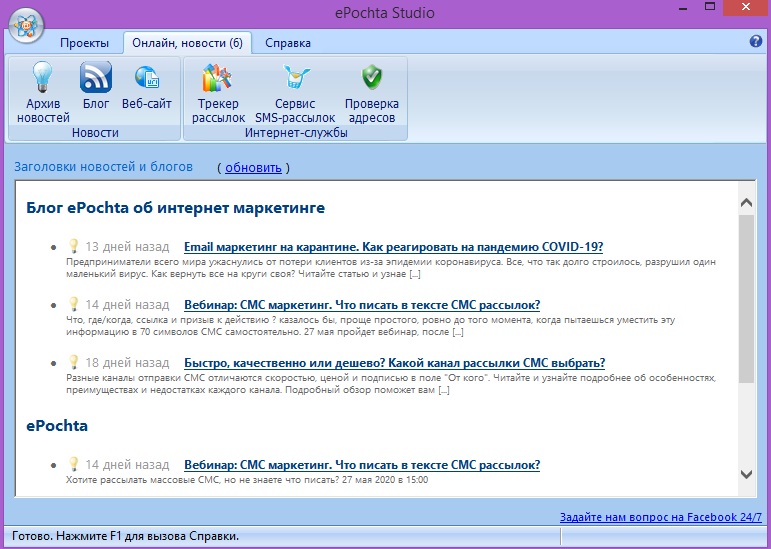Click the news list scroll up arrow
Image resolution: width=771 pixels, height=549 pixels.
point(746,202)
